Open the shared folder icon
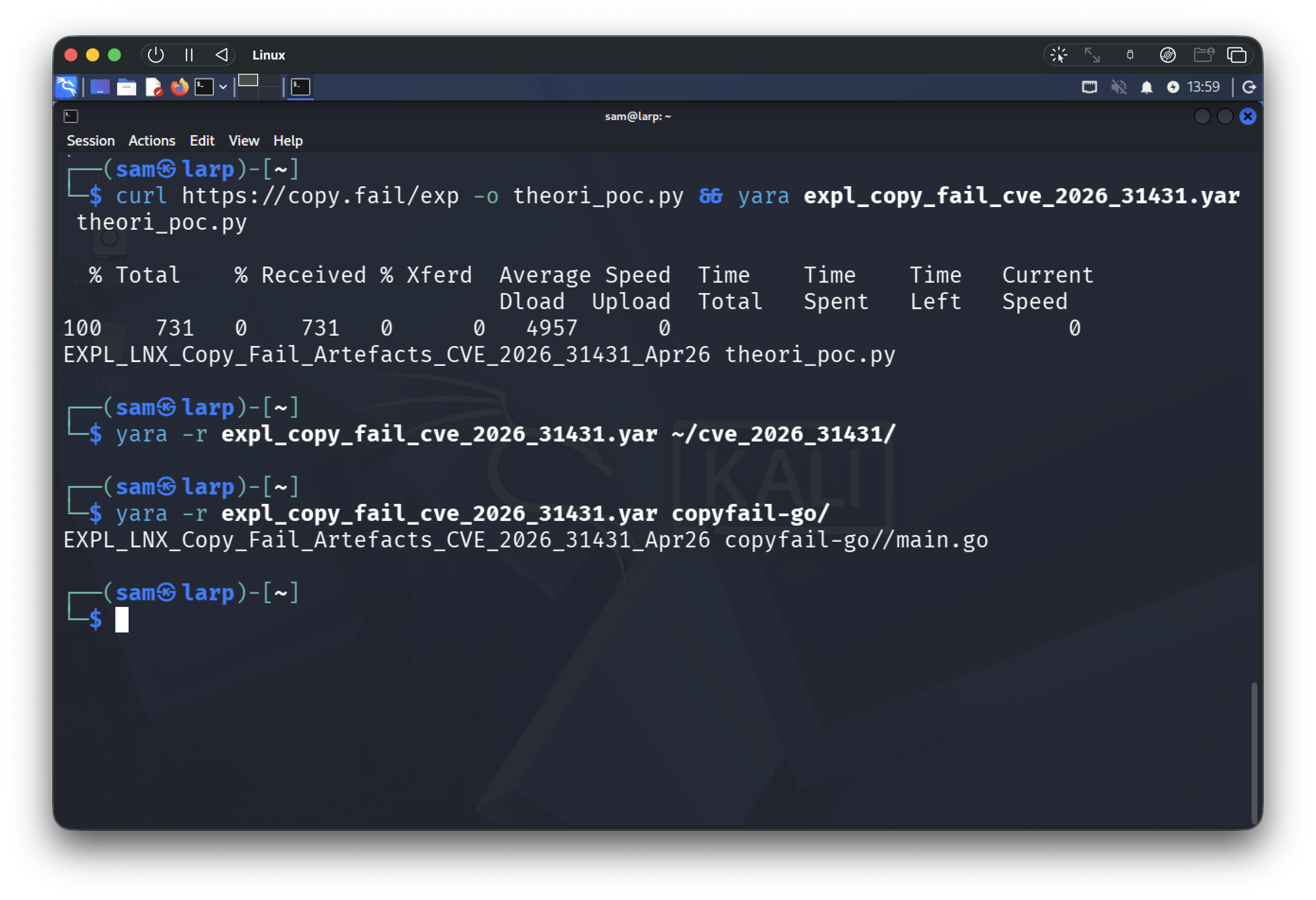 (x=1203, y=55)
